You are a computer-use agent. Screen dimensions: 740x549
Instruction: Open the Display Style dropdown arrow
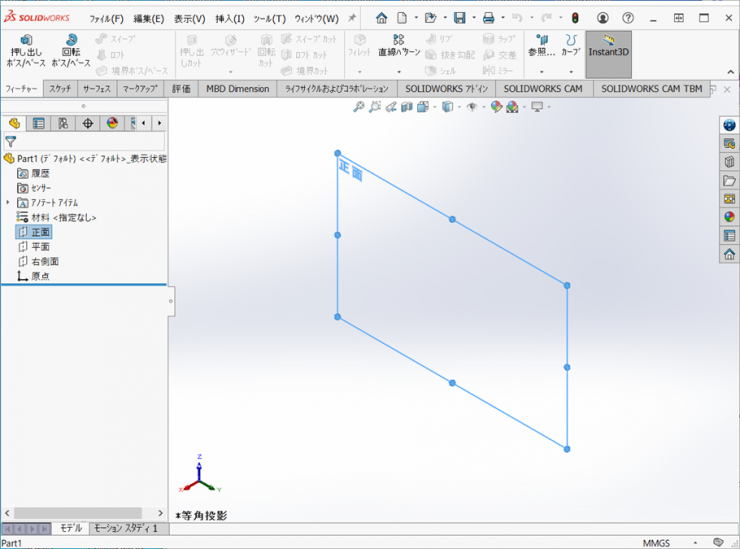click(458, 107)
